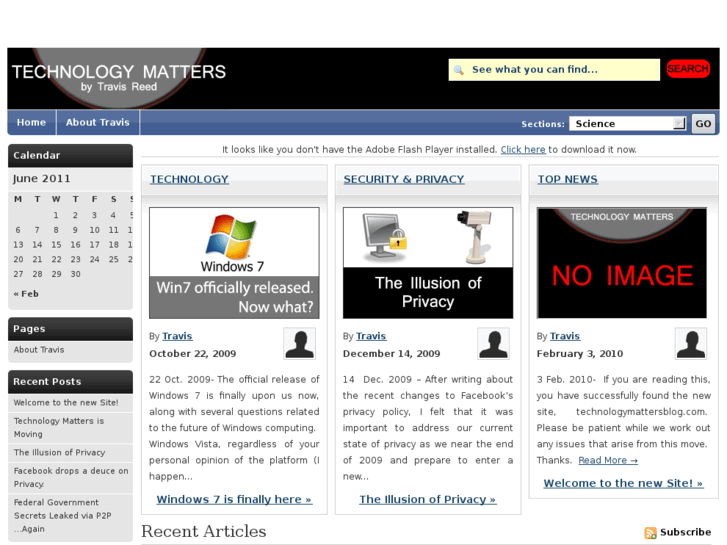
Task: Click calendar date 30
Action: pos(76,274)
